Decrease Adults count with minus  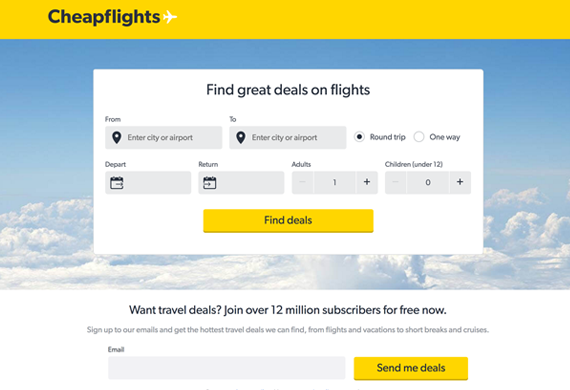[x=302, y=182]
